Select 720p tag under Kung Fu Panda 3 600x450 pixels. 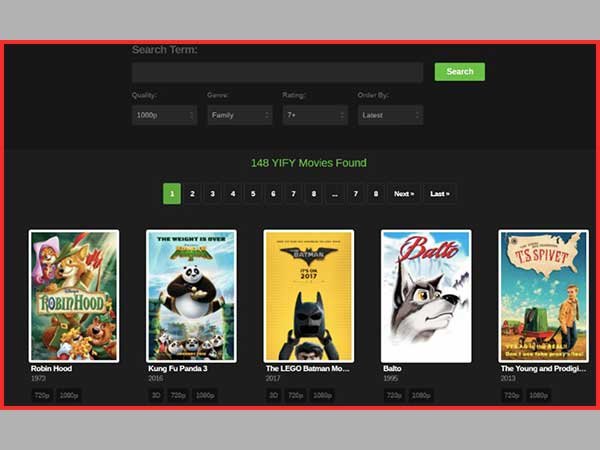[x=178, y=395]
